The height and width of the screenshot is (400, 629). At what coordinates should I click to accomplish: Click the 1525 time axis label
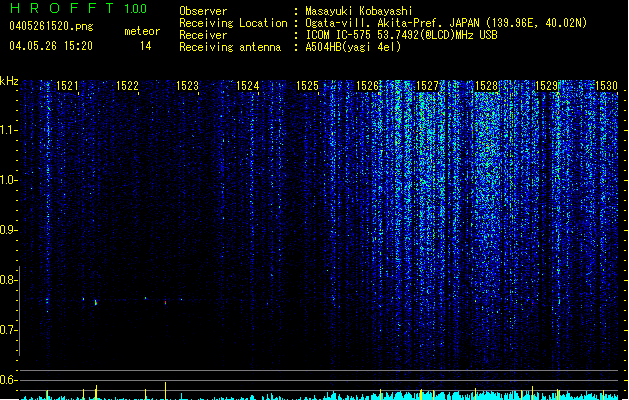307,86
